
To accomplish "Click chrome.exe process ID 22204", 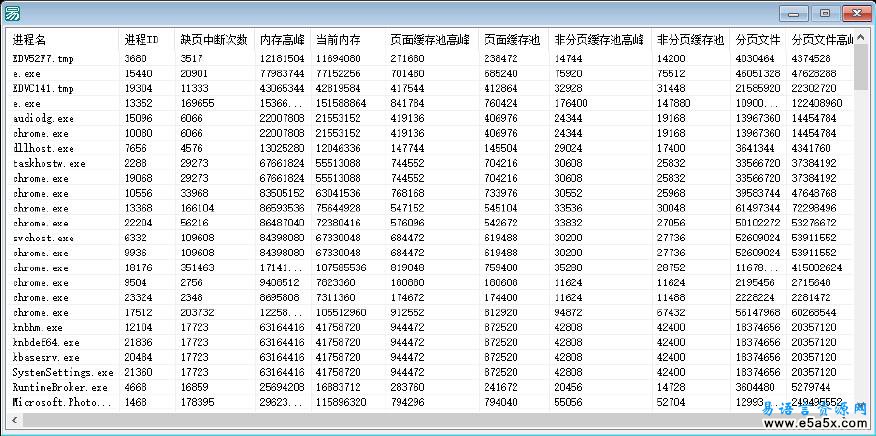I will (139, 223).
